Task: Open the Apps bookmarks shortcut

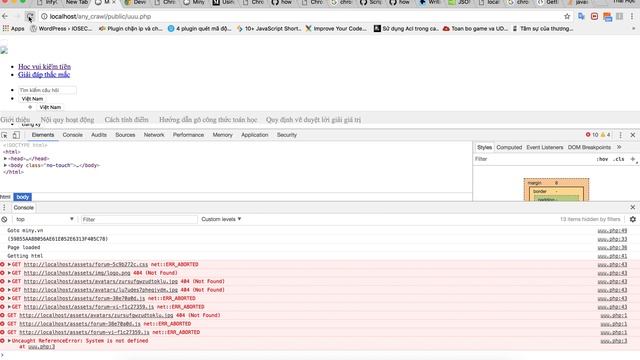Action: point(13,29)
